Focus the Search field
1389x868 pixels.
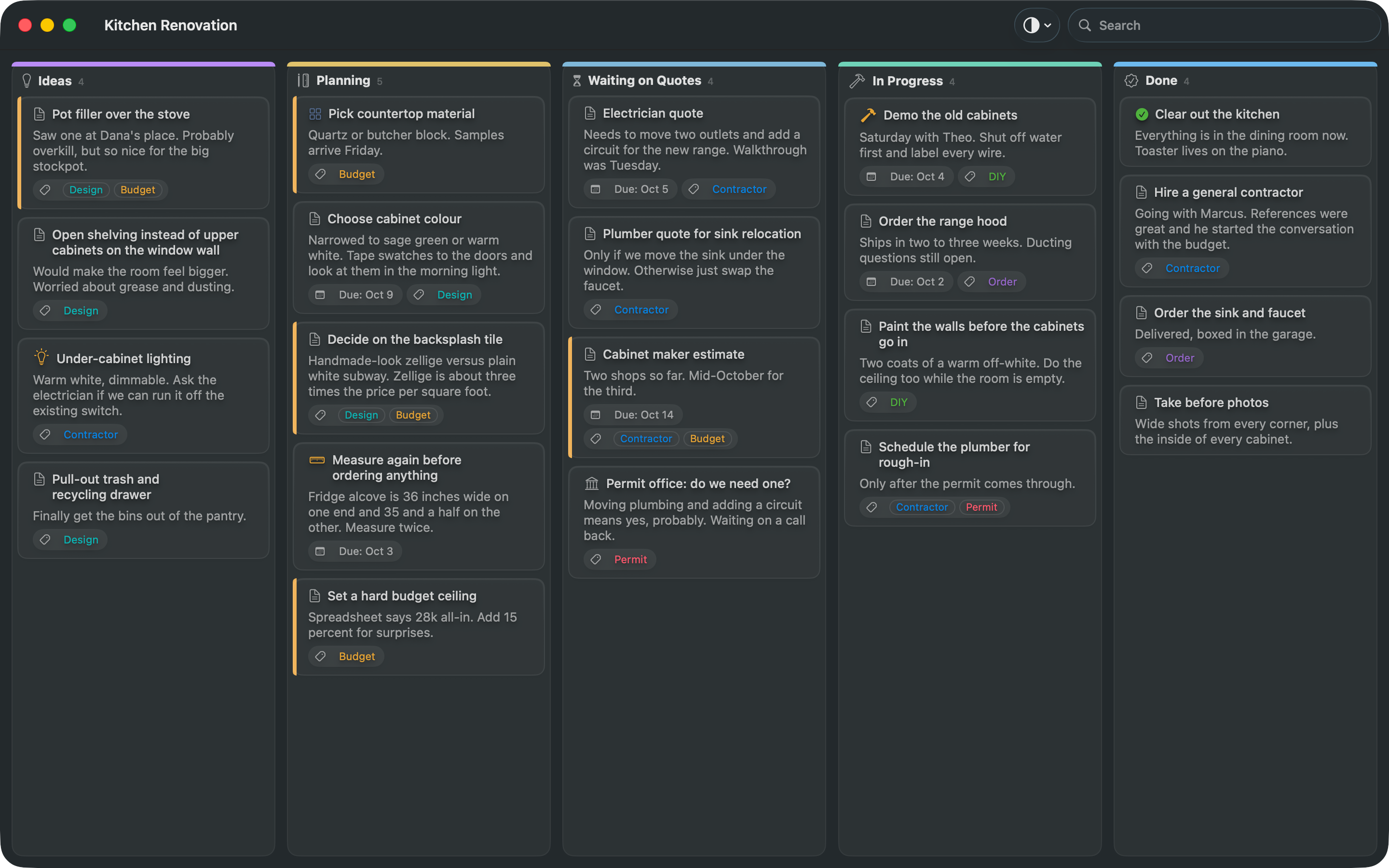pyautogui.click(x=1224, y=25)
